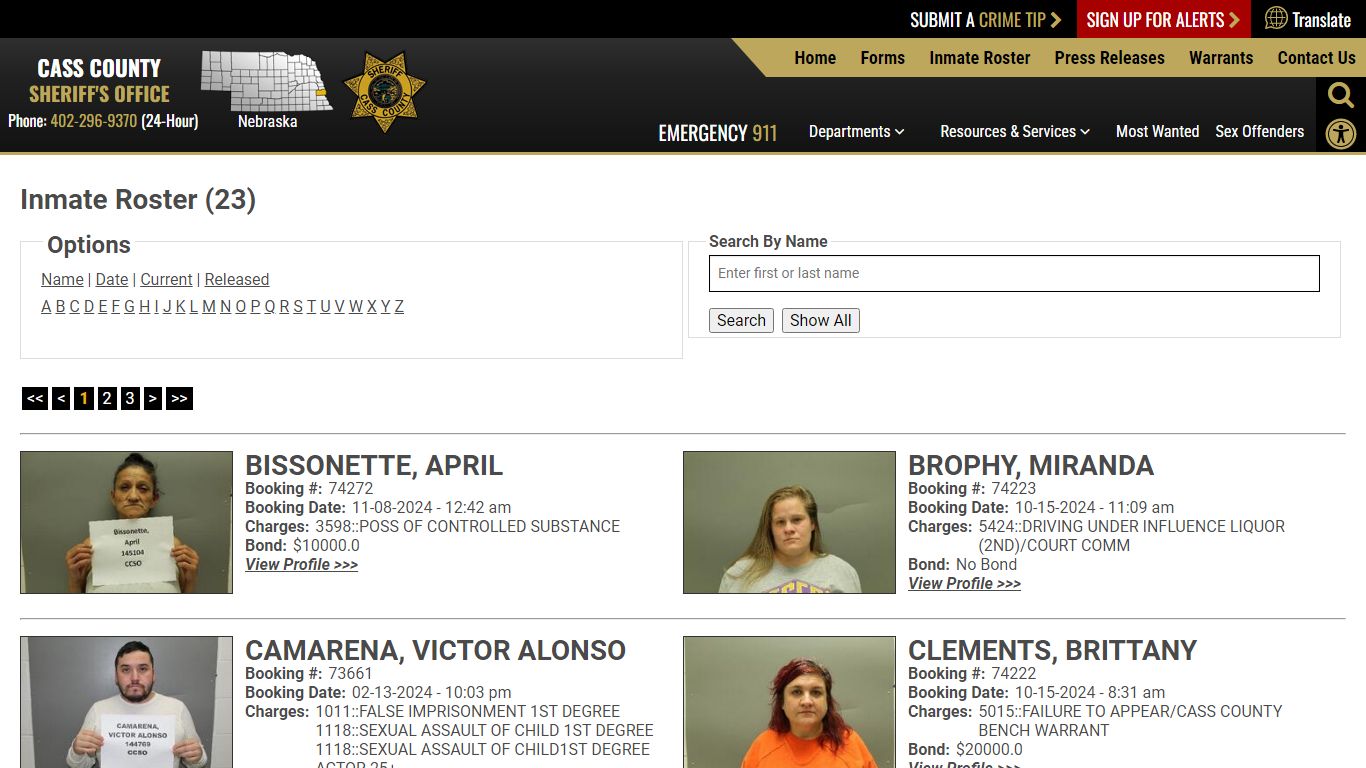Select Inmate Roster in navigation
1366x768 pixels.
979,58
